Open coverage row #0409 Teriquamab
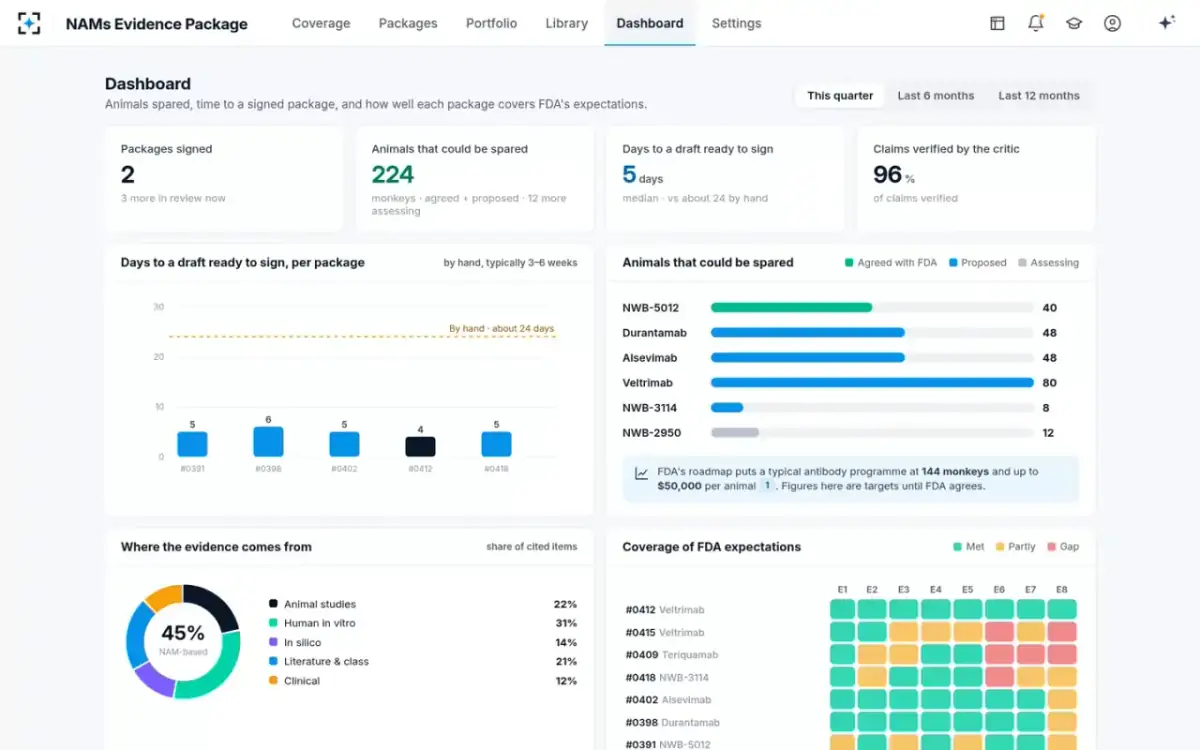The image size is (1200, 750). click(x=851, y=654)
